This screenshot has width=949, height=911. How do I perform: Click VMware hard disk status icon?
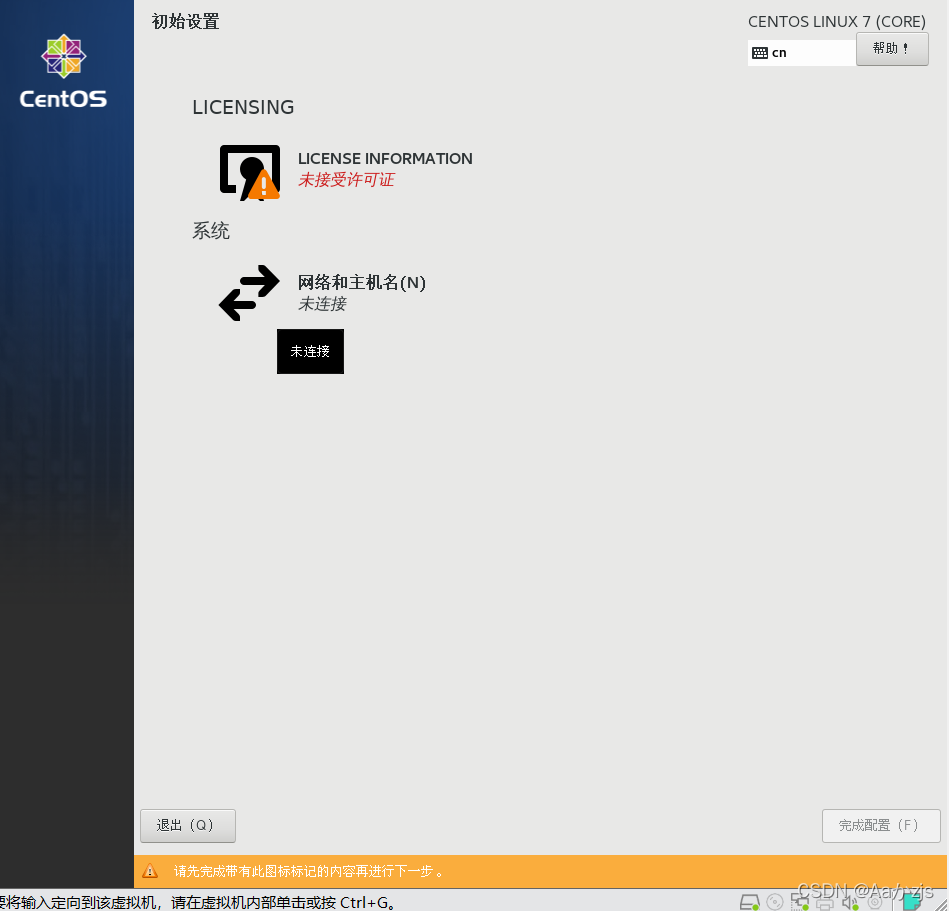(750, 902)
